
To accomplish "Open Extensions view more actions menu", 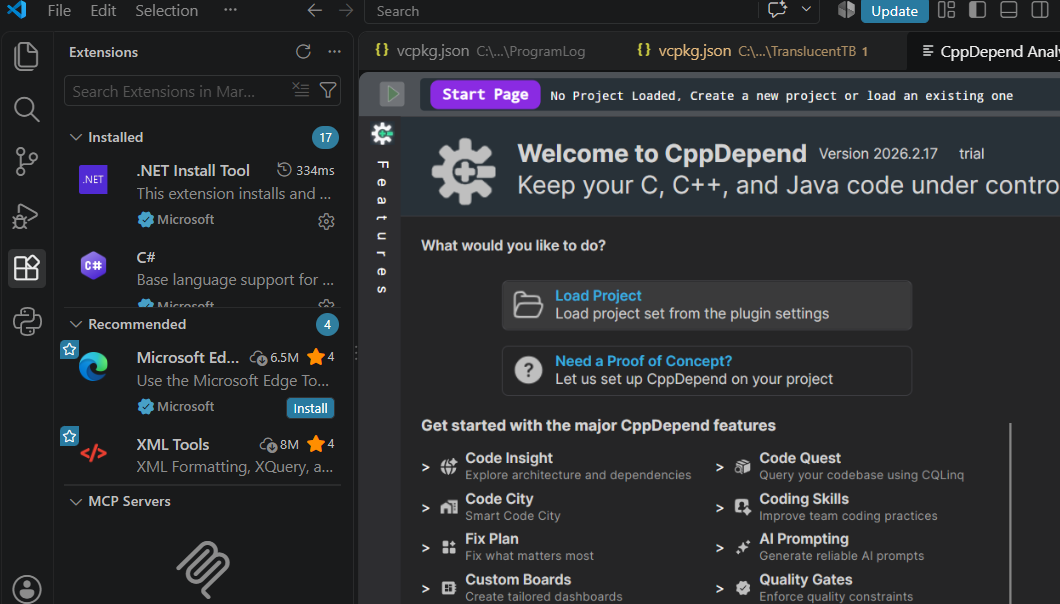I will coord(334,52).
